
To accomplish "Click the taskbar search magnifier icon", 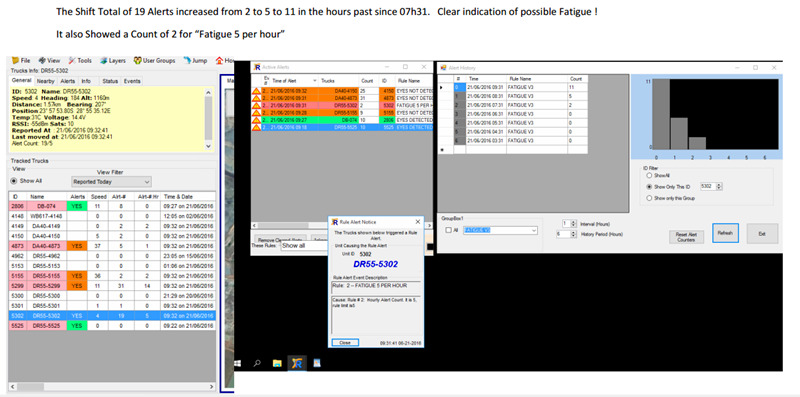I will click(257, 363).
